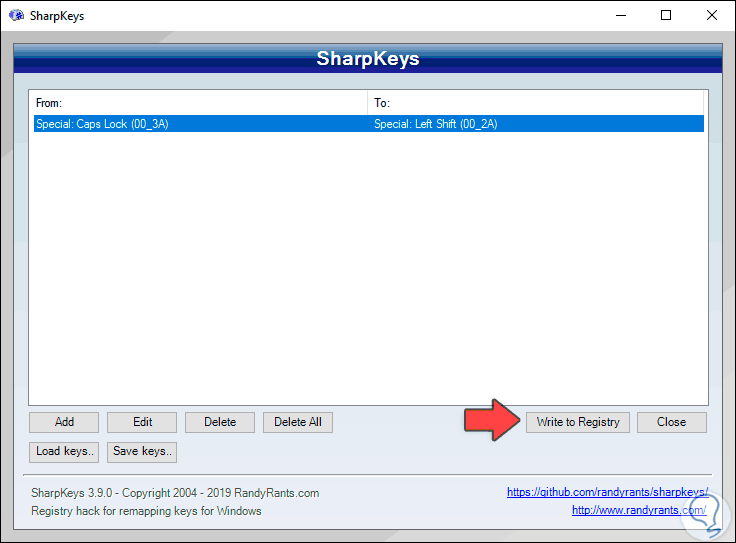Select the Caps Lock (00_3A) mapping row

click(x=368, y=124)
